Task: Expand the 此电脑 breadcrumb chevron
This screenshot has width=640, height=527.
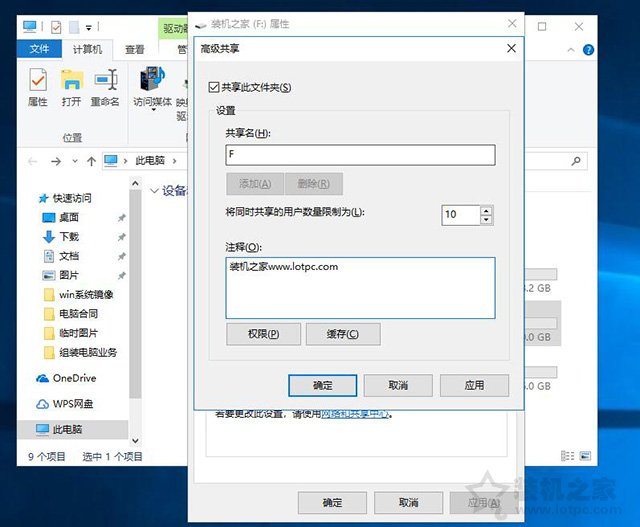Action: point(174,161)
